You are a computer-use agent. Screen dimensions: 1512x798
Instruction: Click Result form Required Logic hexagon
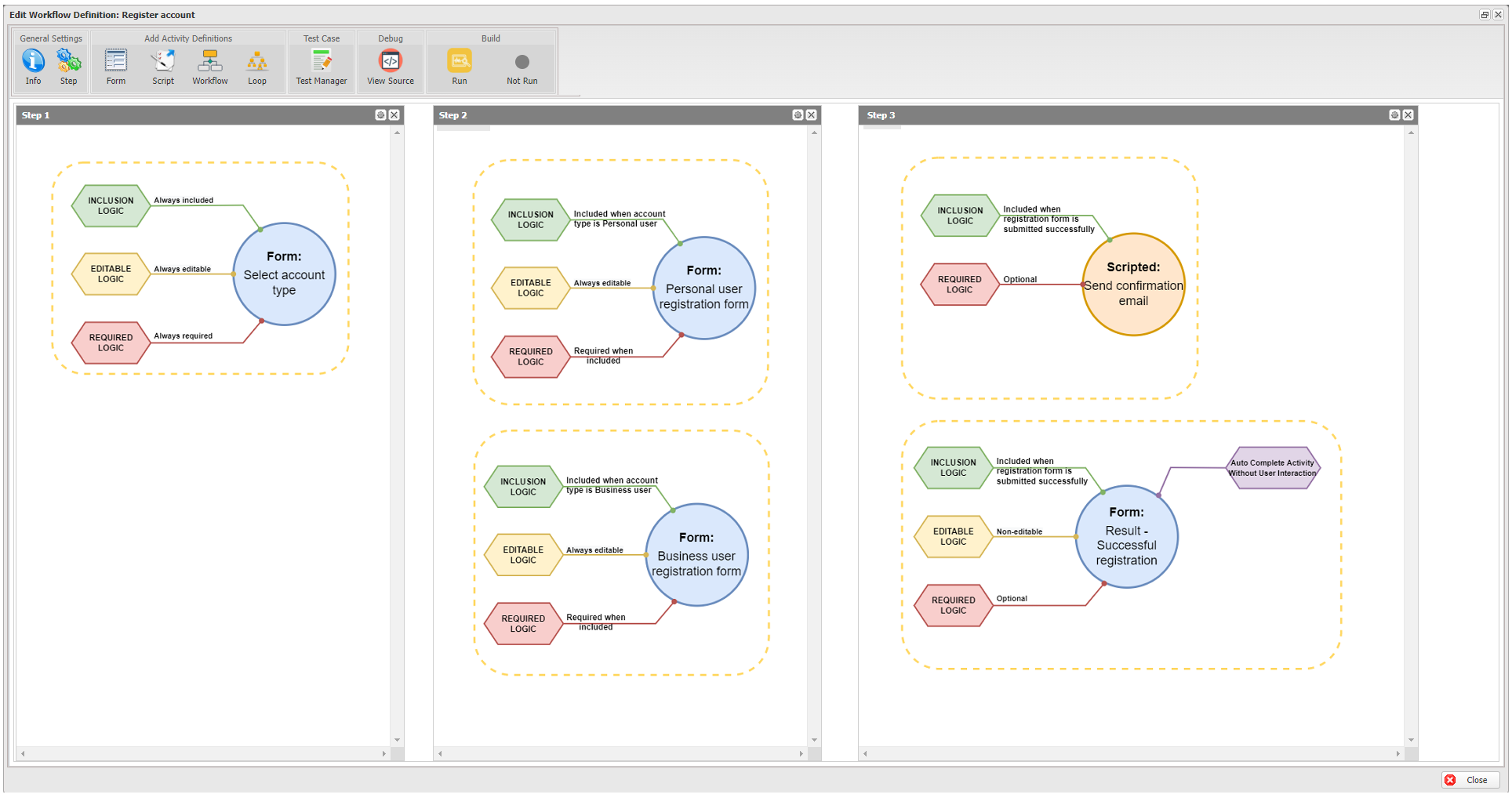tap(953, 606)
